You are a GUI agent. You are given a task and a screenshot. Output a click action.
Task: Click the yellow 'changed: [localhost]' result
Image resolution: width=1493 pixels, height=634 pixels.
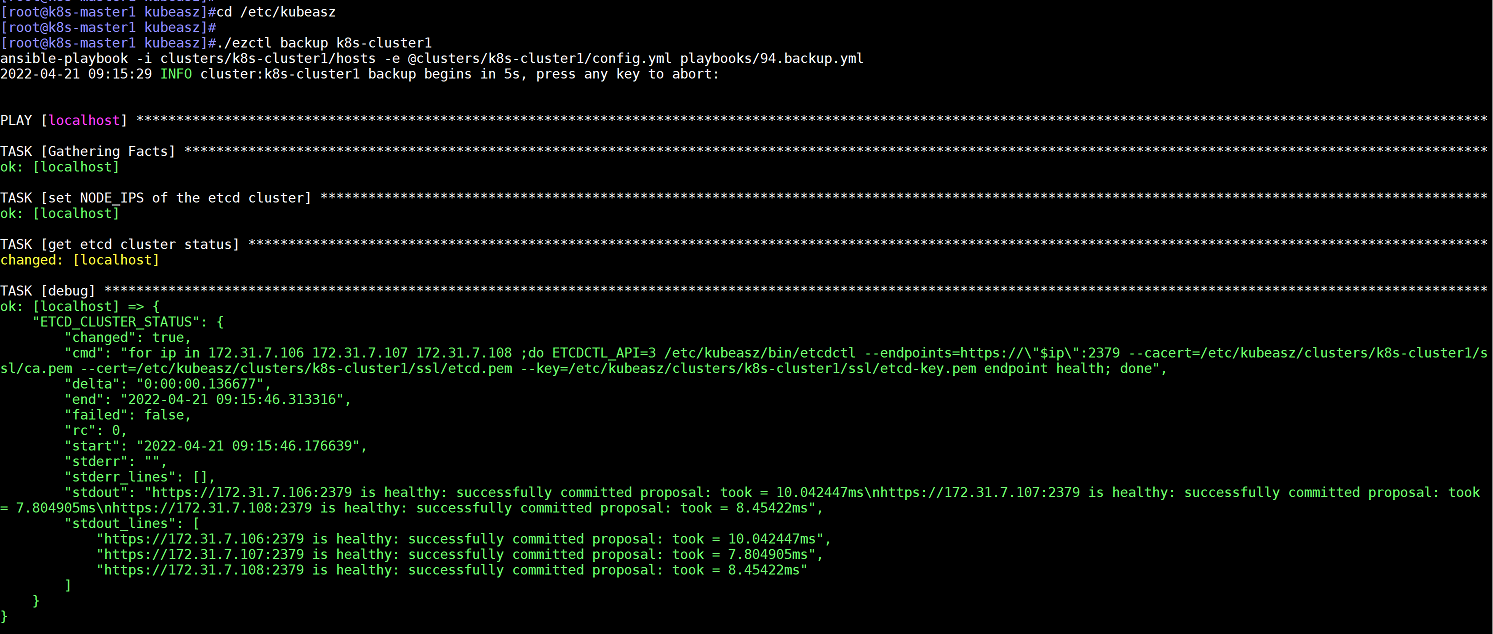pyautogui.click(x=80, y=260)
